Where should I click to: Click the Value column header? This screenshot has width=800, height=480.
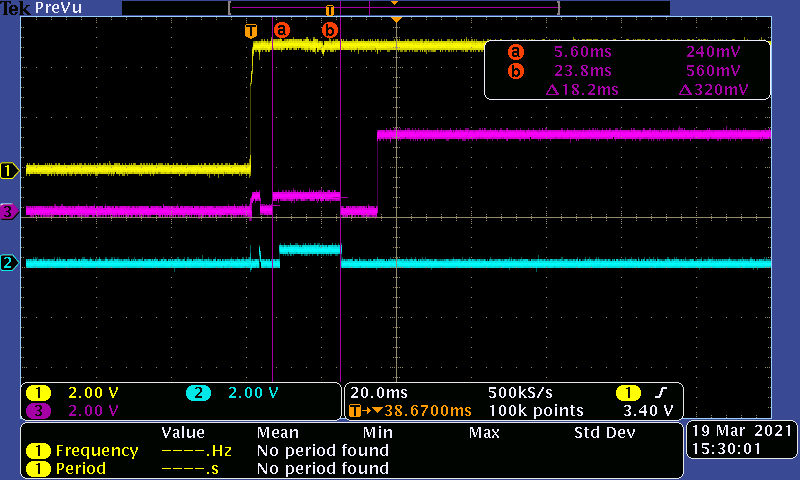pos(183,433)
